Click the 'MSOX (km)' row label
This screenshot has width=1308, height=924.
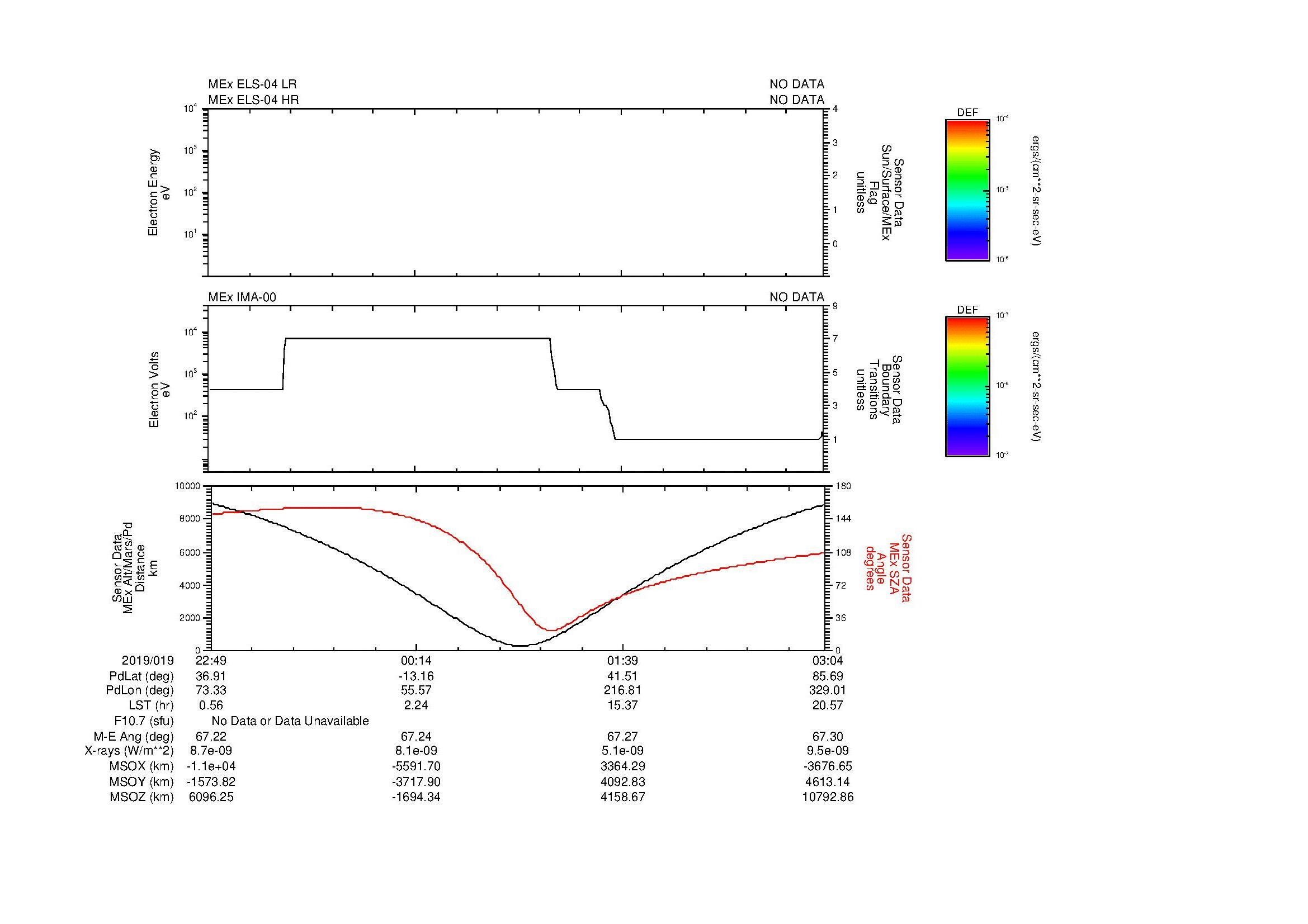click(141, 767)
